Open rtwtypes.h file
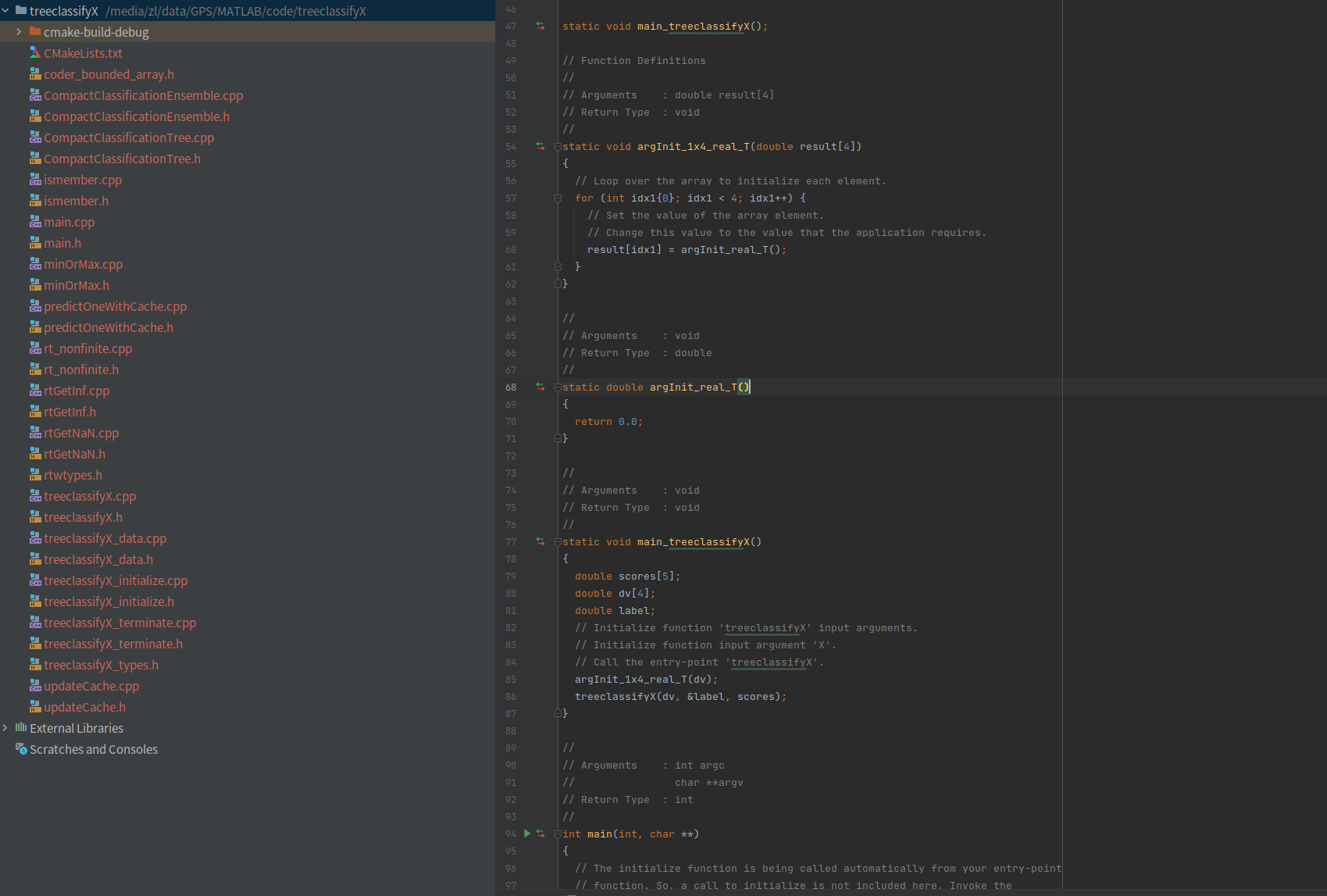 [73, 475]
